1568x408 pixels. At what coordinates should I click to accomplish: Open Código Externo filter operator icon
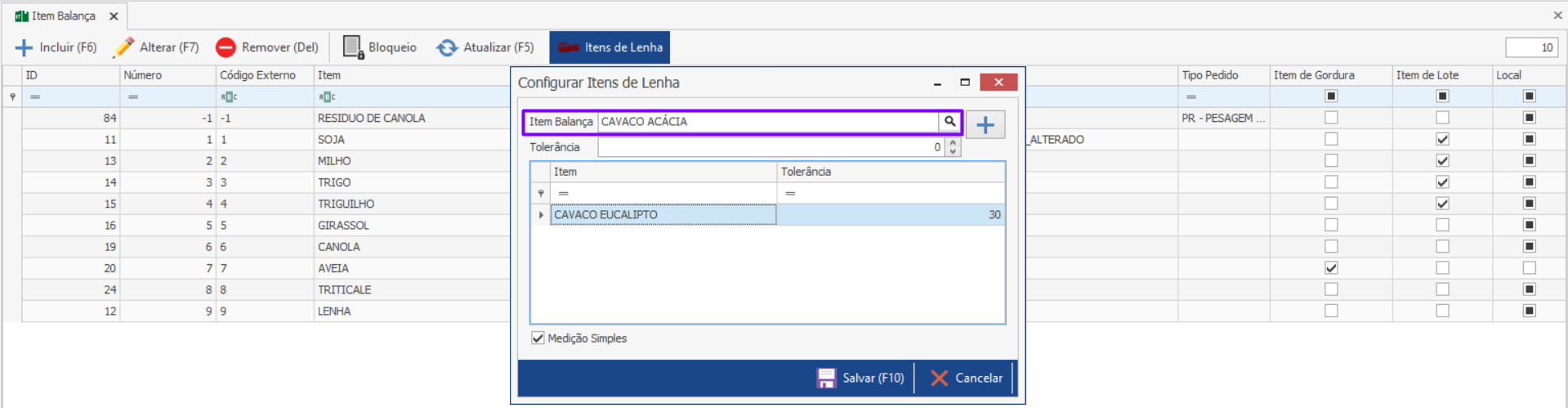tap(230, 96)
